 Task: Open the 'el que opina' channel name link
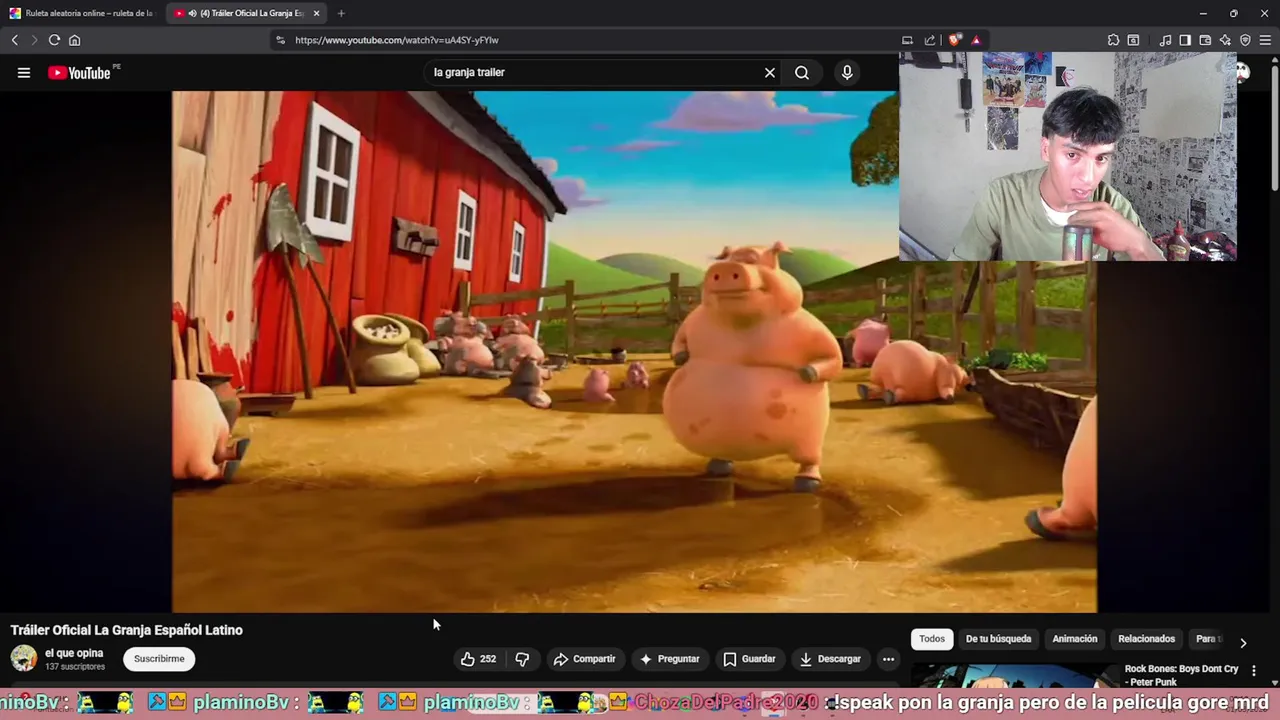(74, 653)
